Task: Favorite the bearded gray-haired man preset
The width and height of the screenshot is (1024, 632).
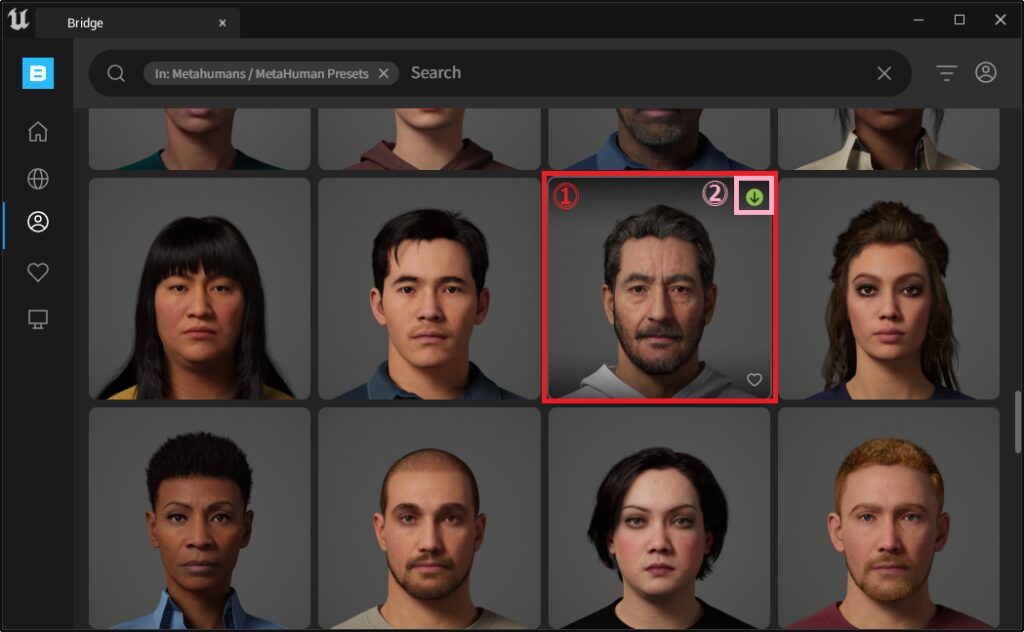Action: (754, 379)
